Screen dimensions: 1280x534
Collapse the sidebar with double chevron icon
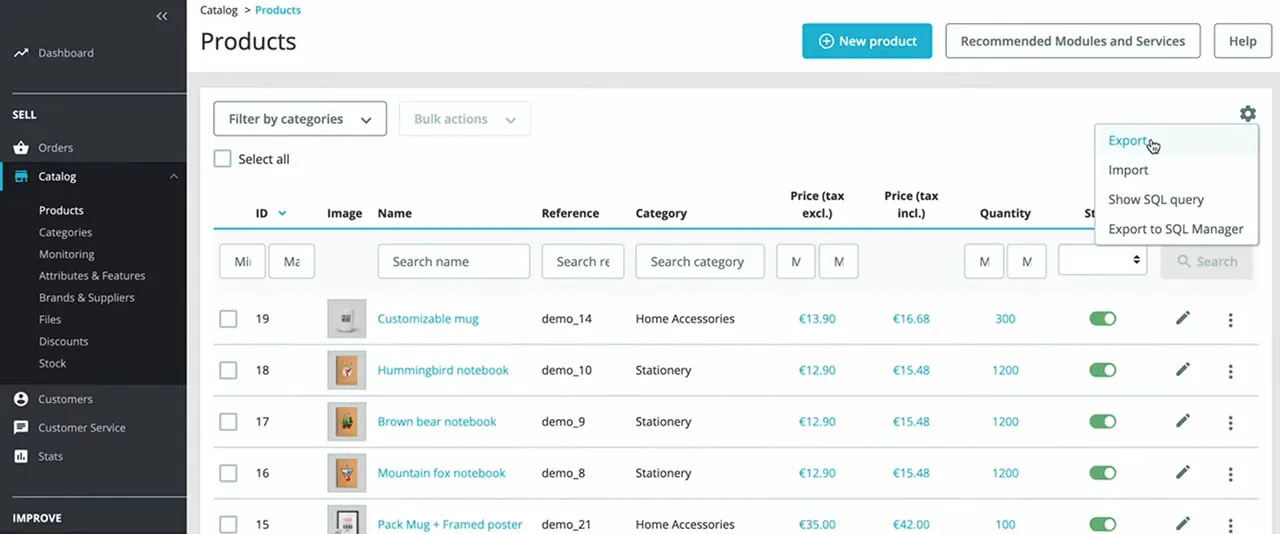[162, 16]
